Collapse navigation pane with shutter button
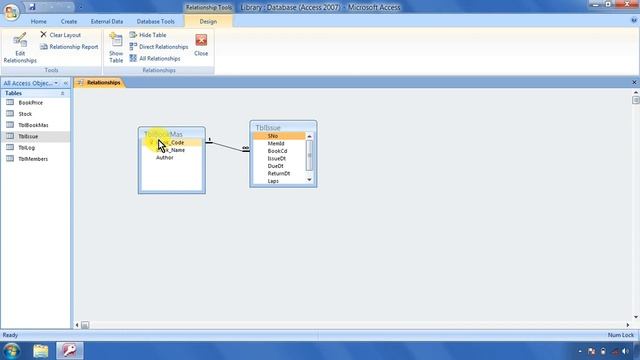Image resolution: width=640 pixels, height=360 pixels. pyautogui.click(x=66, y=83)
